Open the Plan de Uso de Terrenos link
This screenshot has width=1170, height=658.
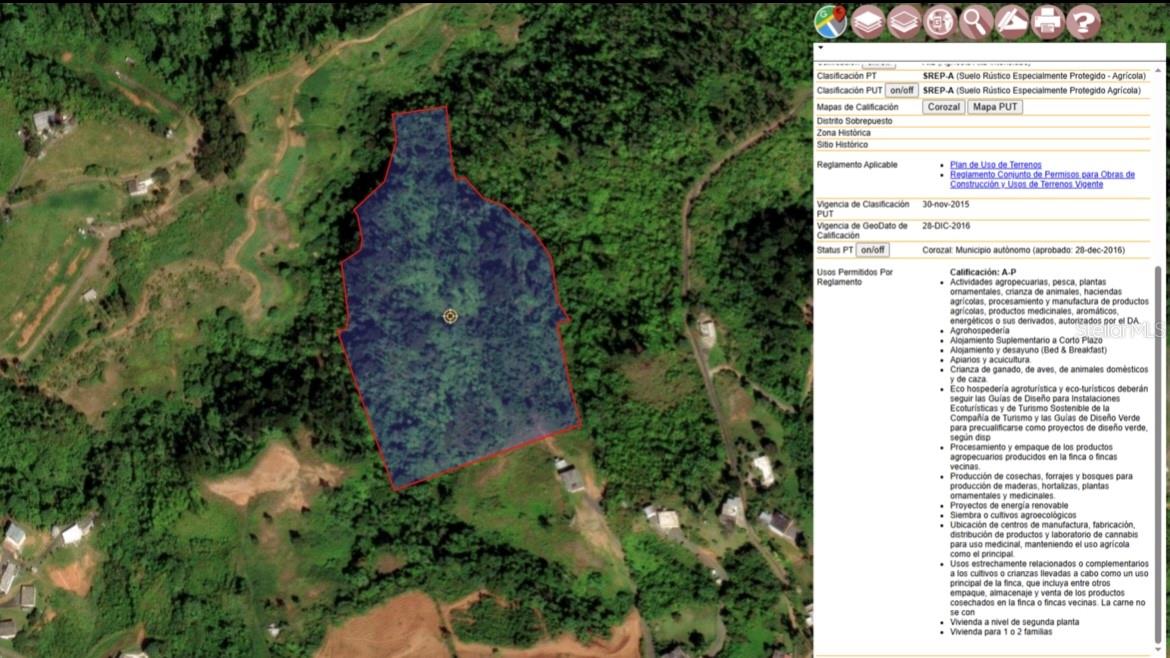pos(995,165)
